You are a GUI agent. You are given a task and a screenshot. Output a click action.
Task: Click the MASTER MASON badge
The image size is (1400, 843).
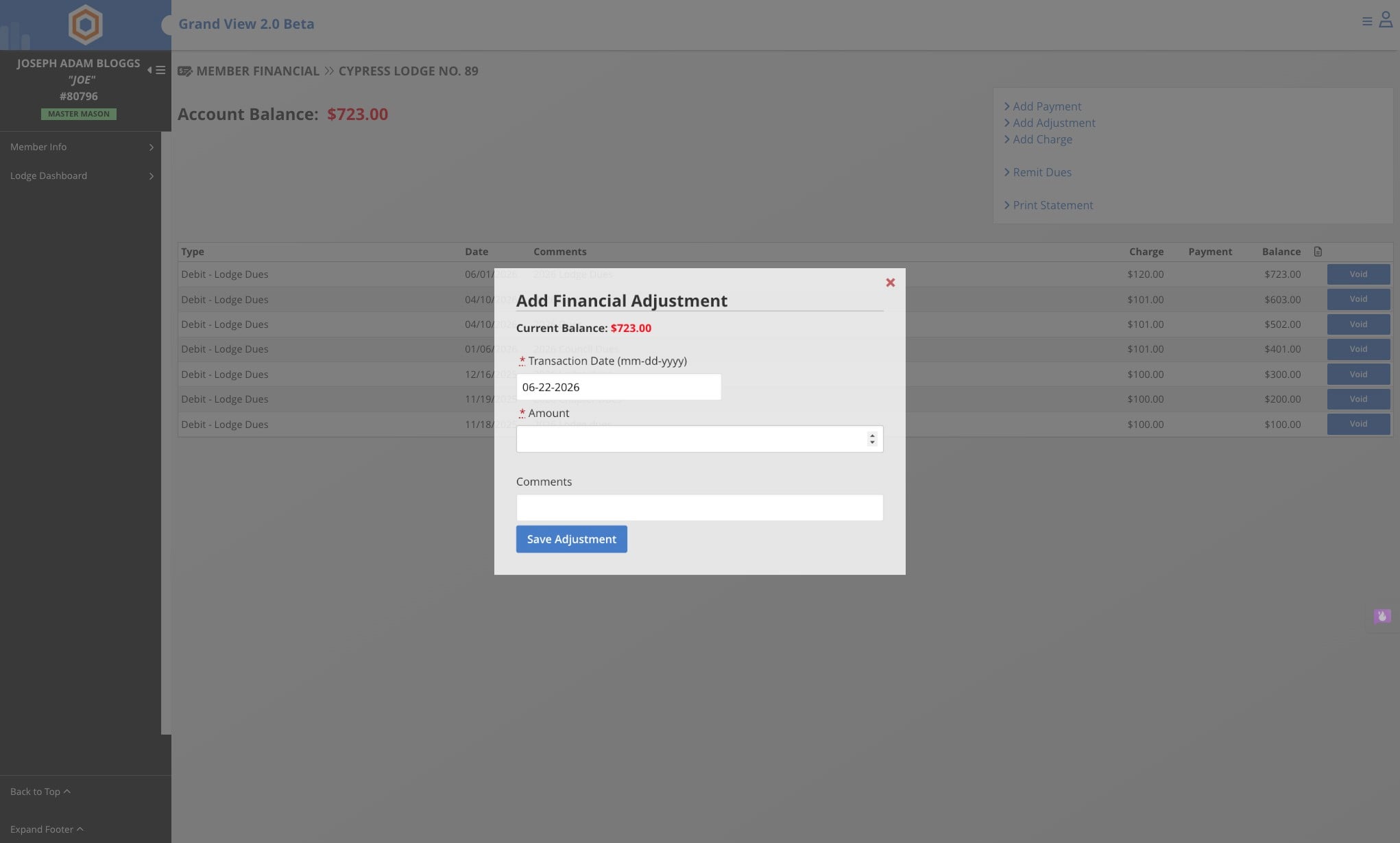pos(79,114)
